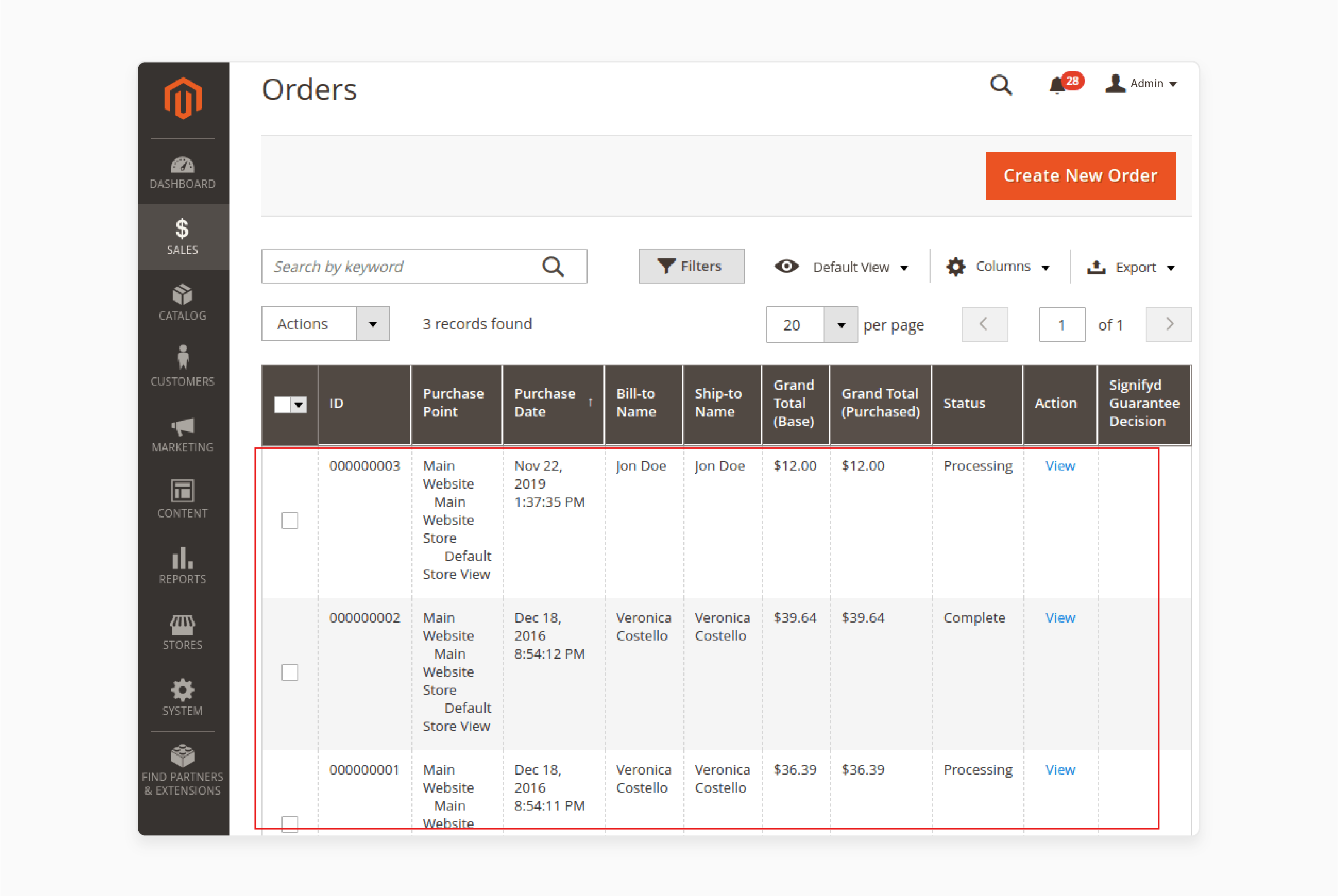
Task: Open the Actions dropdown
Action: [x=326, y=323]
